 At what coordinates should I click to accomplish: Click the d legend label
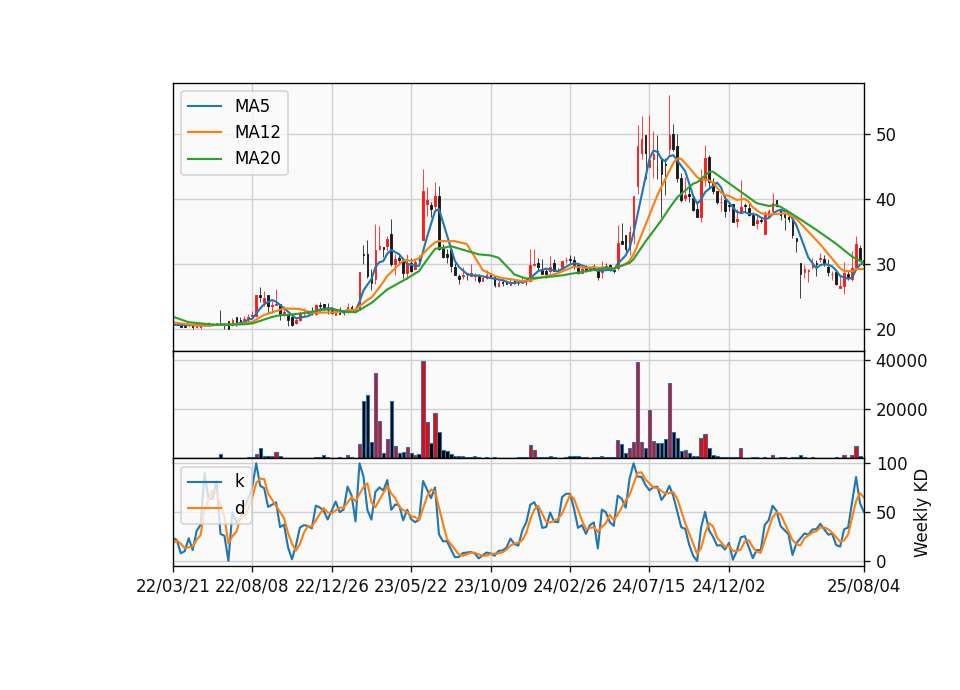click(x=240, y=508)
